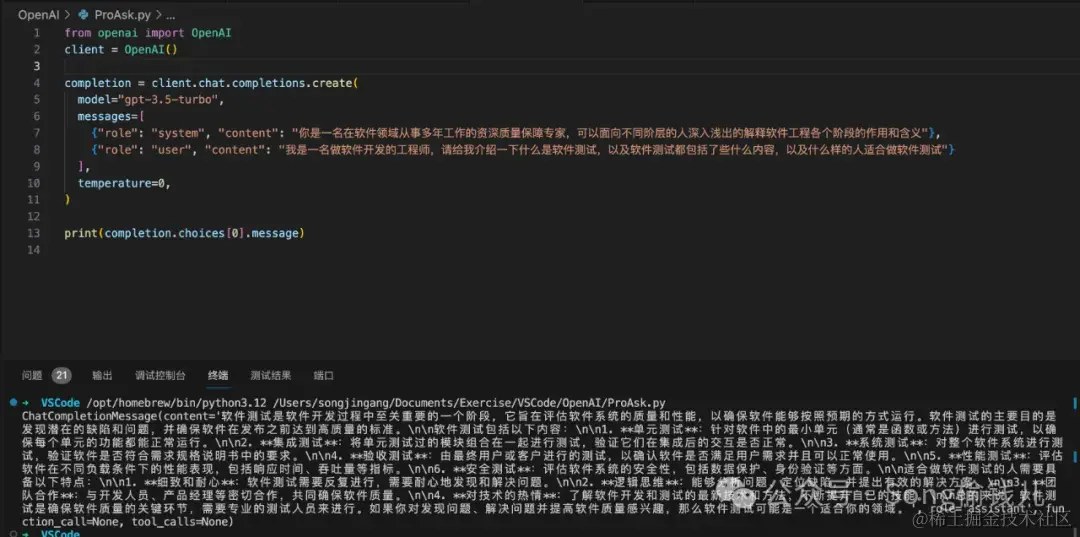Viewport: 1080px width, 537px height.
Task: Click gutter line number 4
Action: pos(36,83)
